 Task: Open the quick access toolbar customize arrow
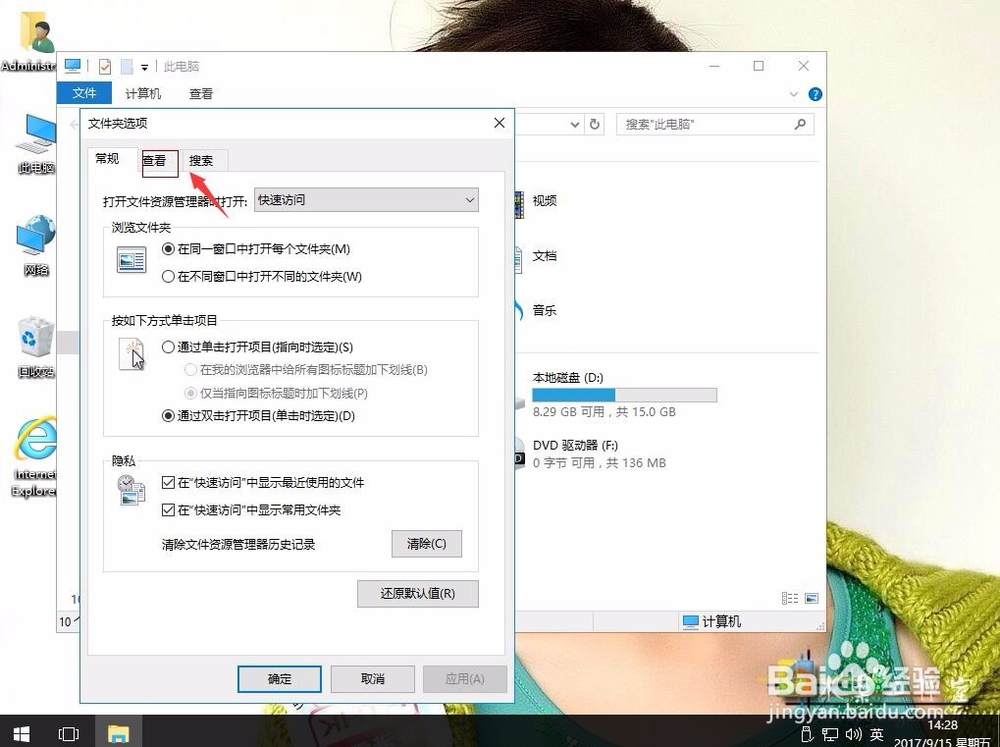tap(145, 67)
